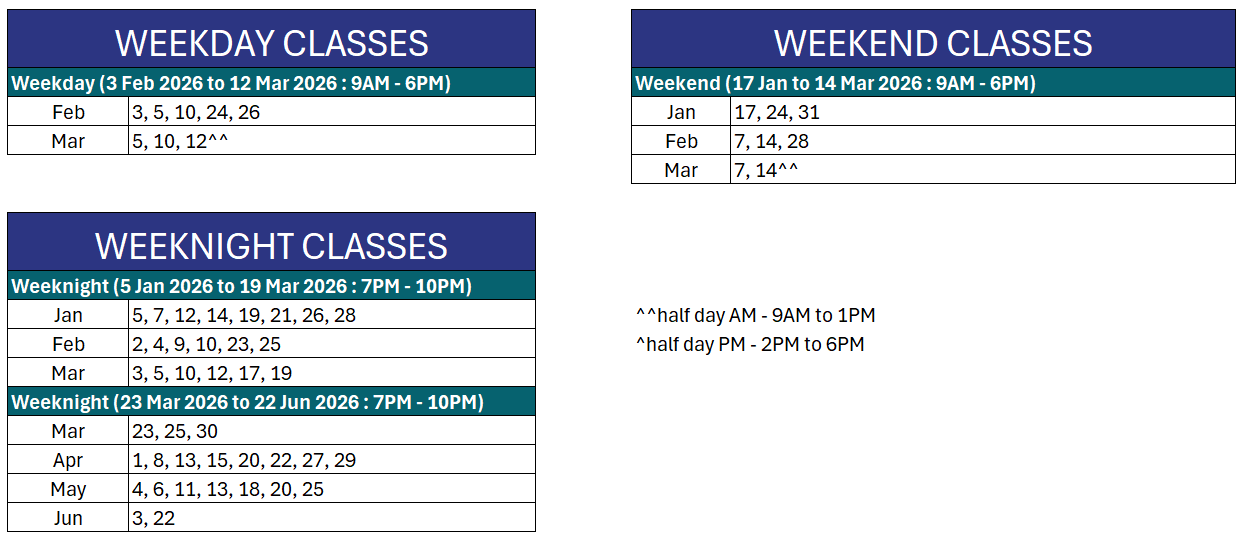Click the WEEKNIGHT CLASSES title header
1244x537 pixels.
[x=271, y=246]
